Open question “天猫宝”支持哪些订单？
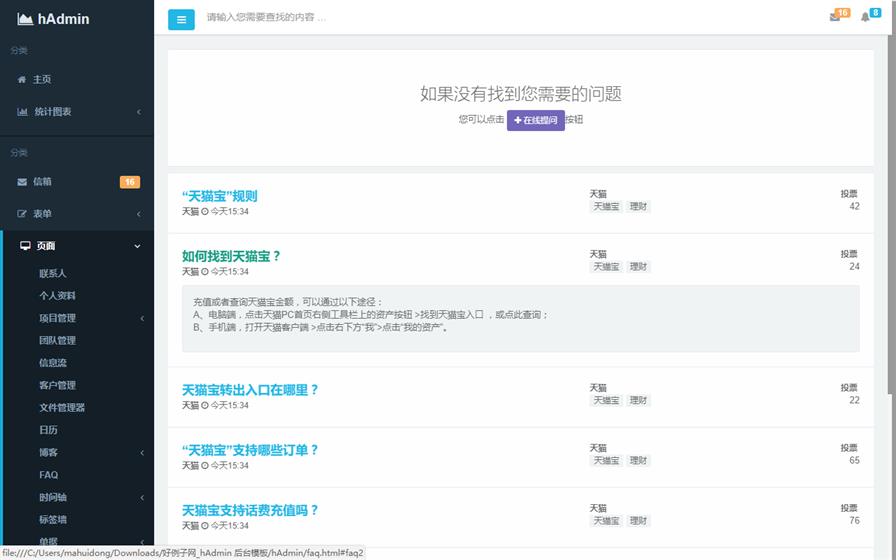The width and height of the screenshot is (896, 560). [250, 450]
